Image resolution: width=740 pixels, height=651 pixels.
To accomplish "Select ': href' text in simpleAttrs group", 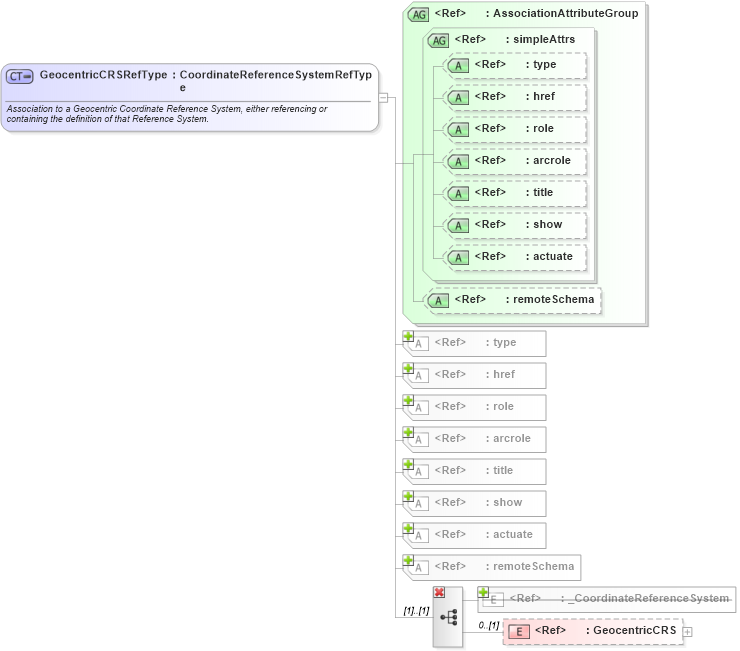I will [540, 96].
